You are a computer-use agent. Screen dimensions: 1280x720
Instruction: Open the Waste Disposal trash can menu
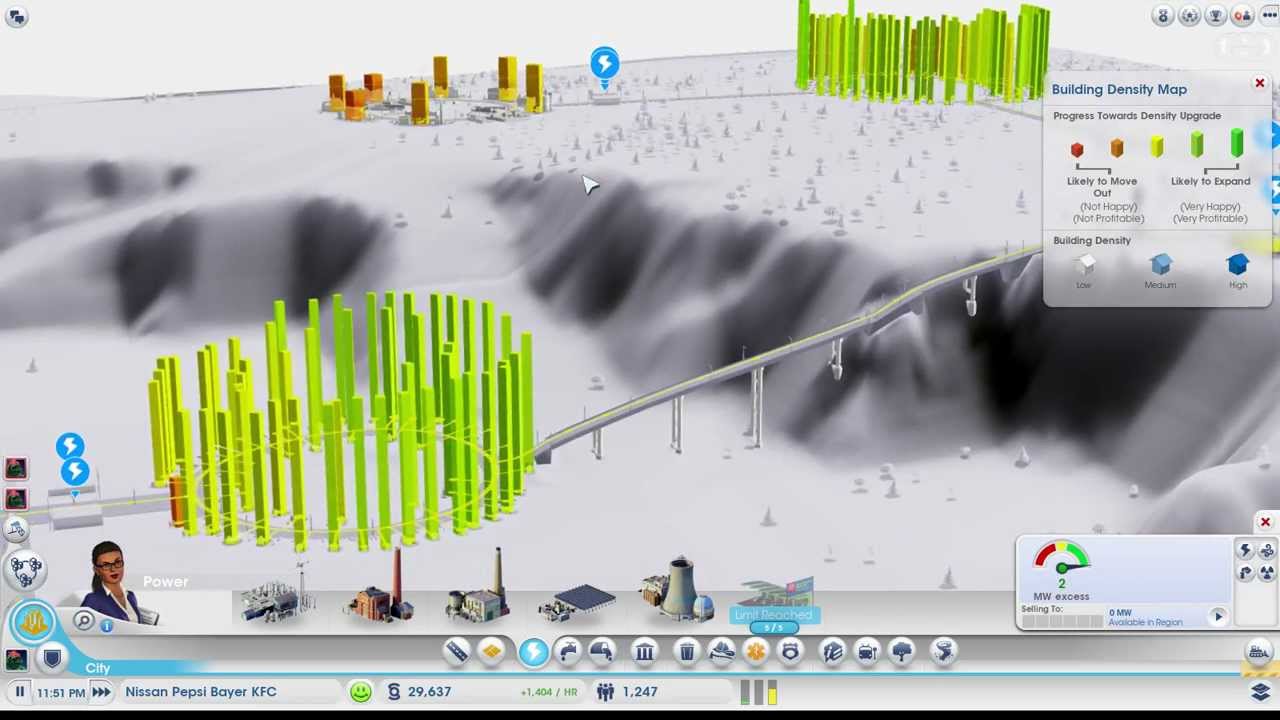click(687, 652)
